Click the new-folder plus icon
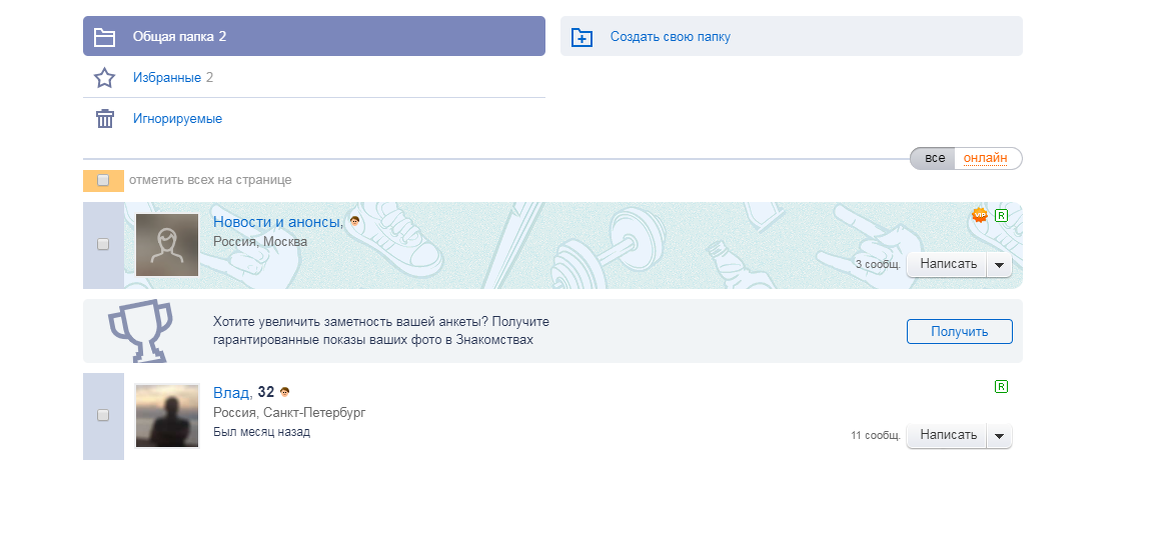This screenshot has width=1169, height=554. click(582, 37)
